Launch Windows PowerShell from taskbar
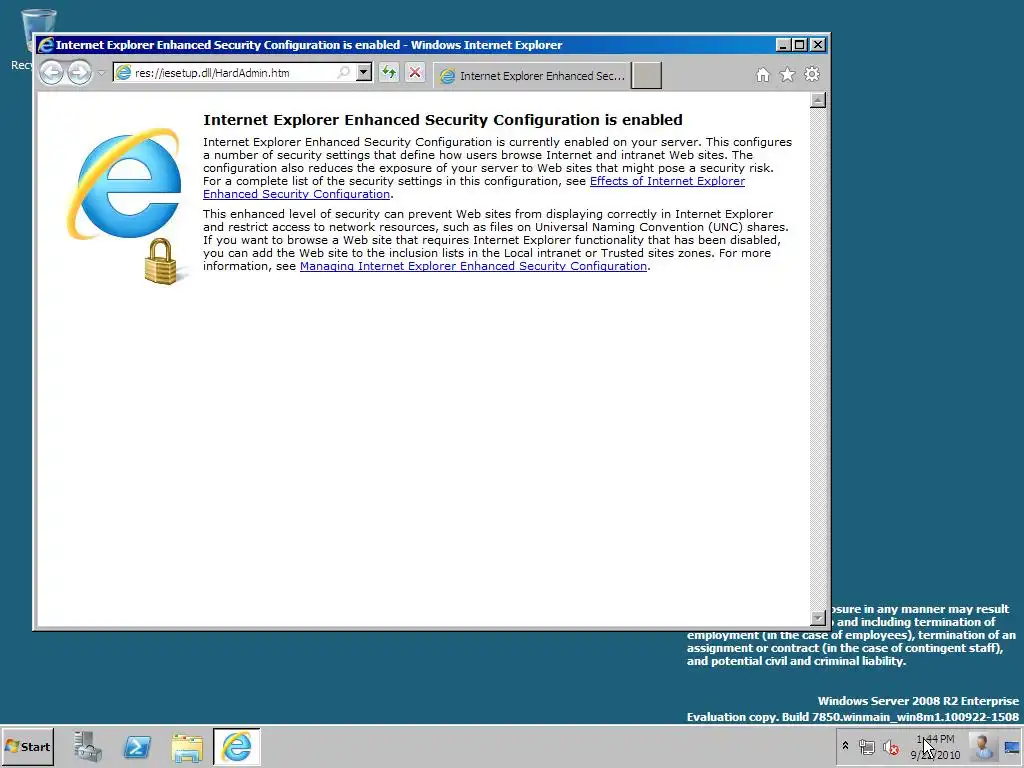The height and width of the screenshot is (768, 1024). 137,746
